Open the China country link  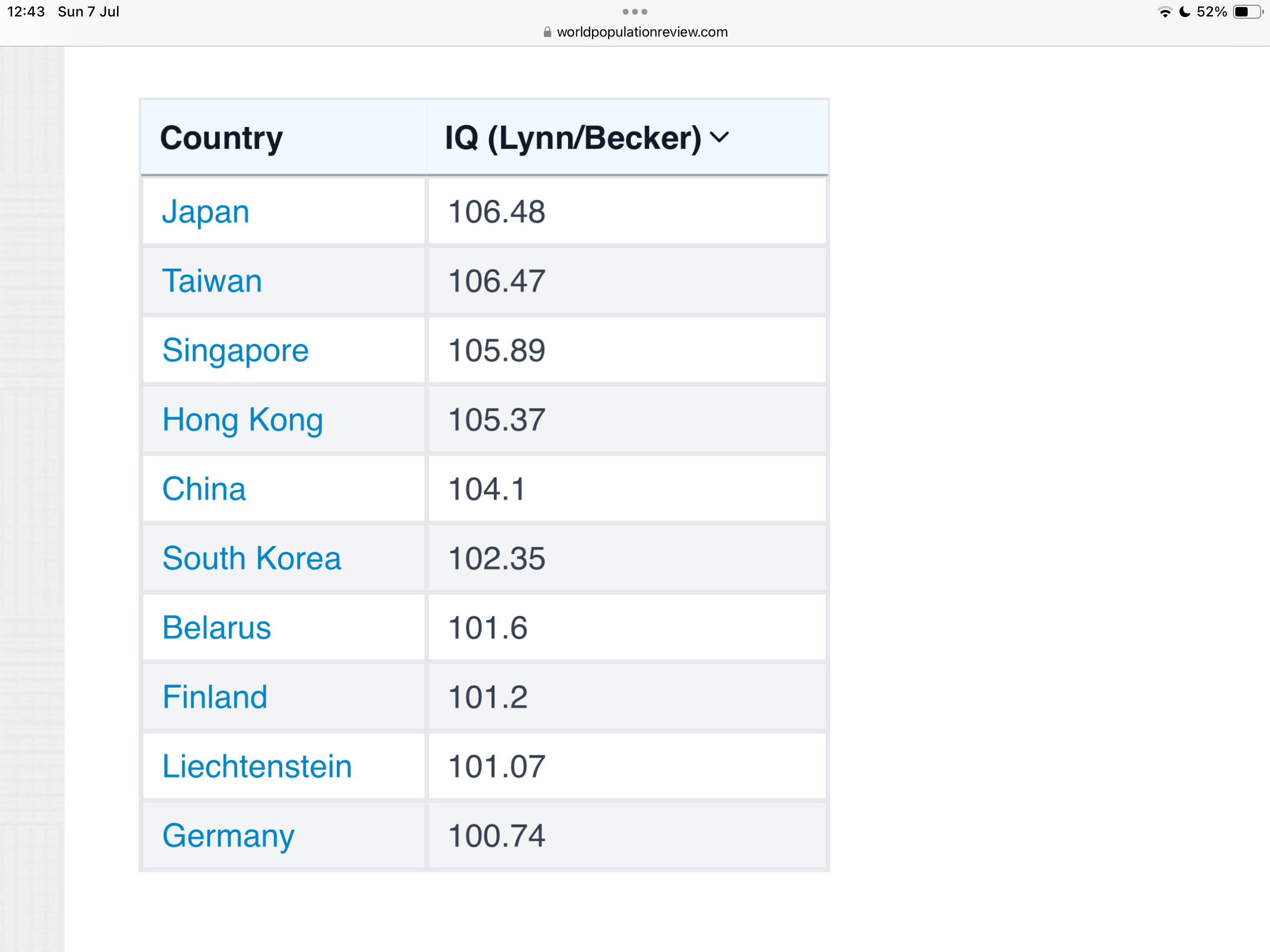203,489
